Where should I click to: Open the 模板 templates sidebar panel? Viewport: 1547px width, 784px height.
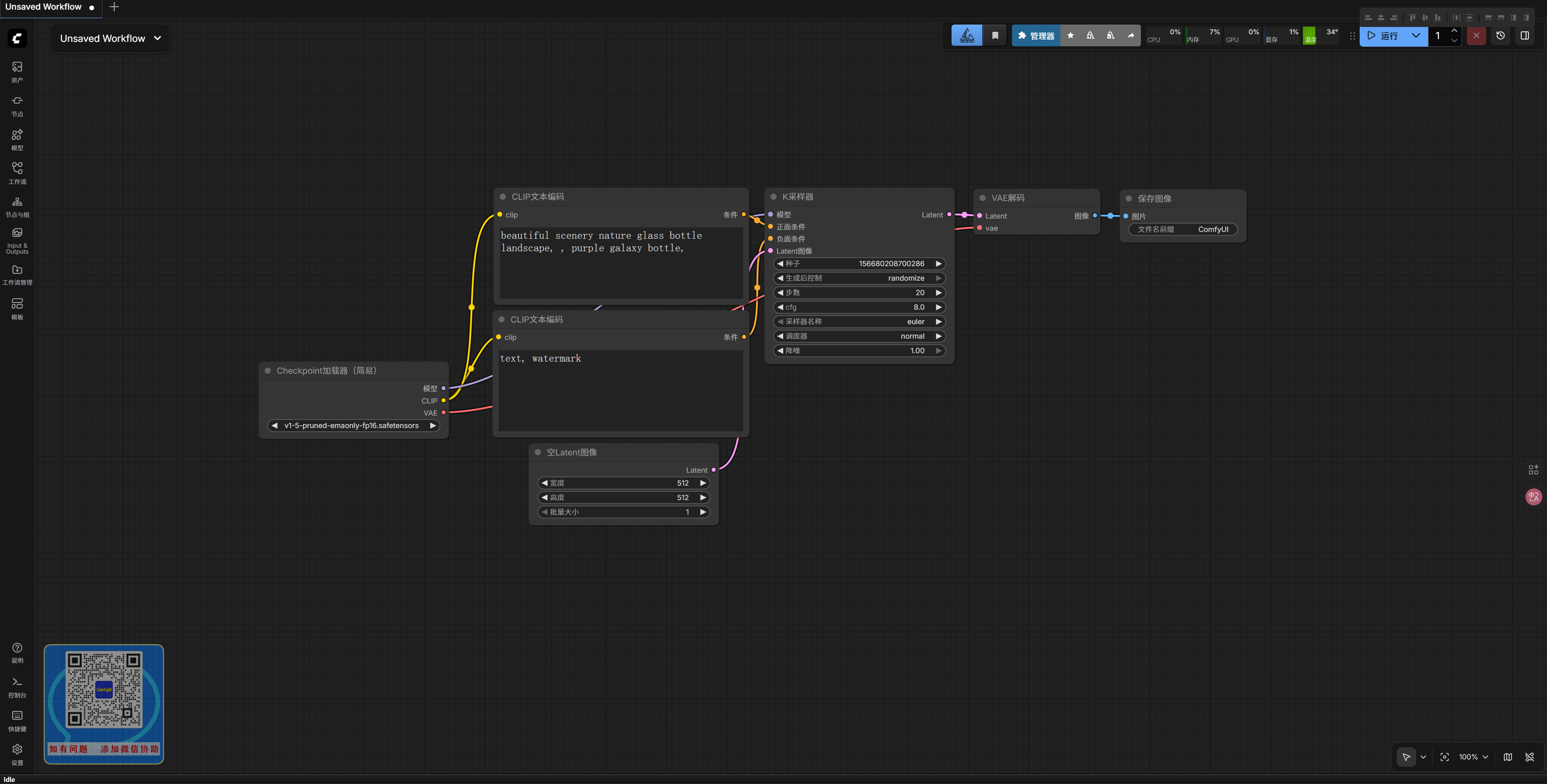(17, 308)
